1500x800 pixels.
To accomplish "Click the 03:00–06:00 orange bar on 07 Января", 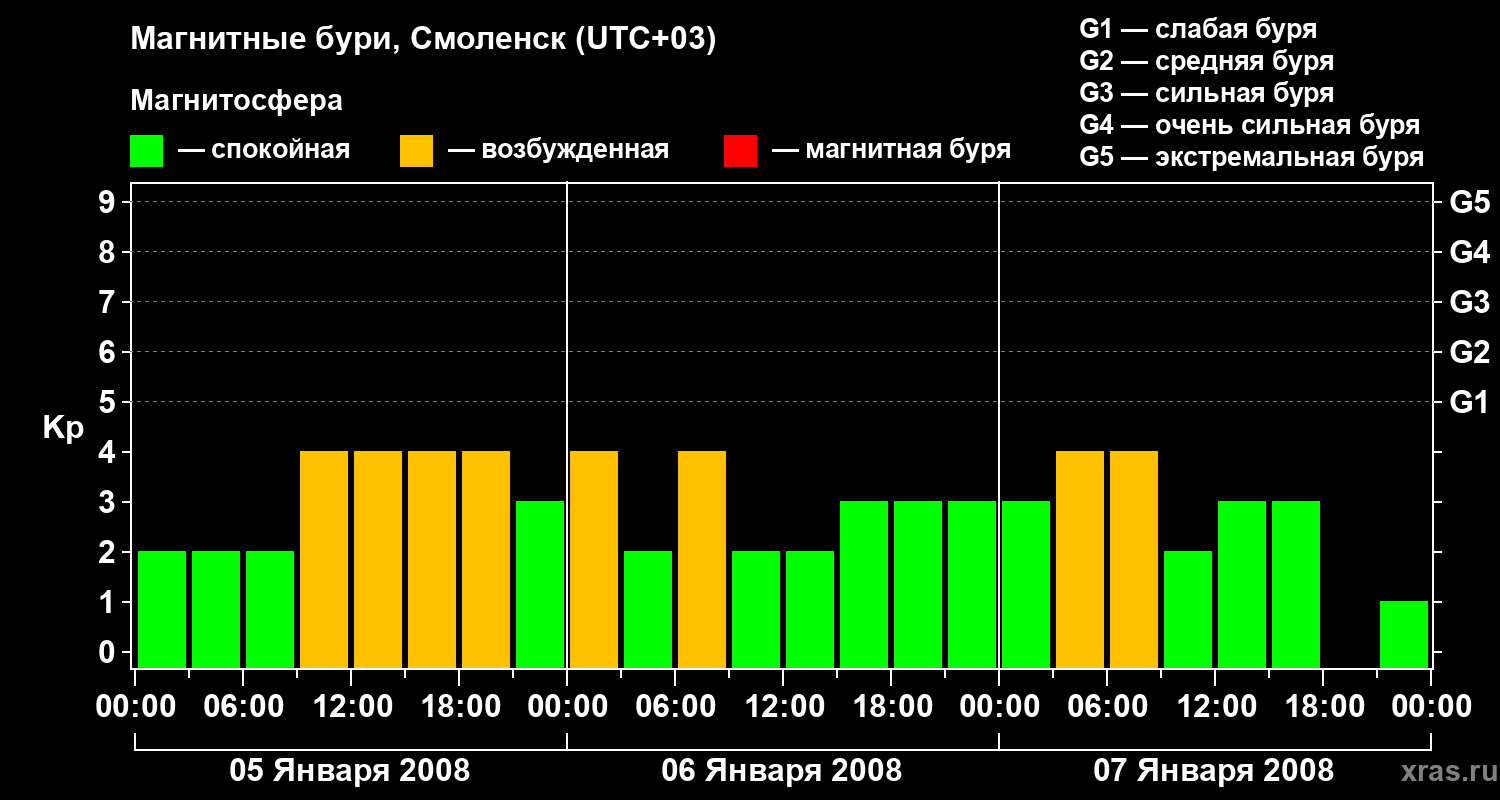I will coord(1080,559).
